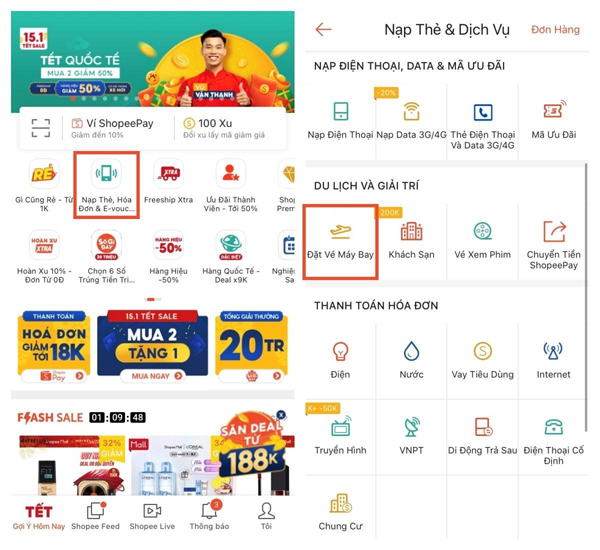This screenshot has width=600, height=550.
Task: Select Chuyển Tiền ShopeePay transfer icon
Action: pyautogui.click(x=554, y=231)
